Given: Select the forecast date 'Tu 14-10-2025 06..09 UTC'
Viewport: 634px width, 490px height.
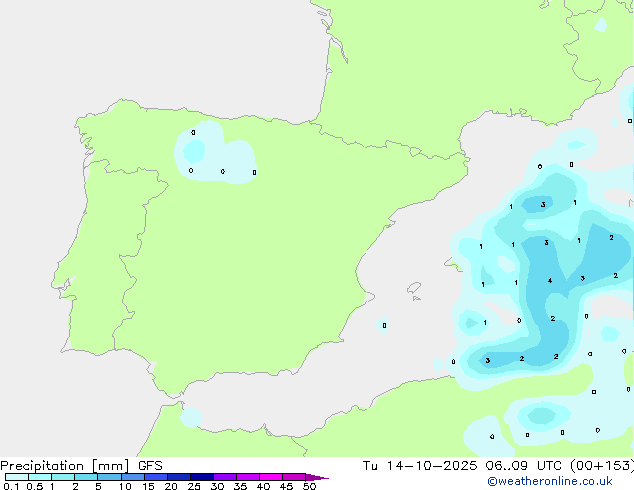Looking at the screenshot, I should 463,466.
